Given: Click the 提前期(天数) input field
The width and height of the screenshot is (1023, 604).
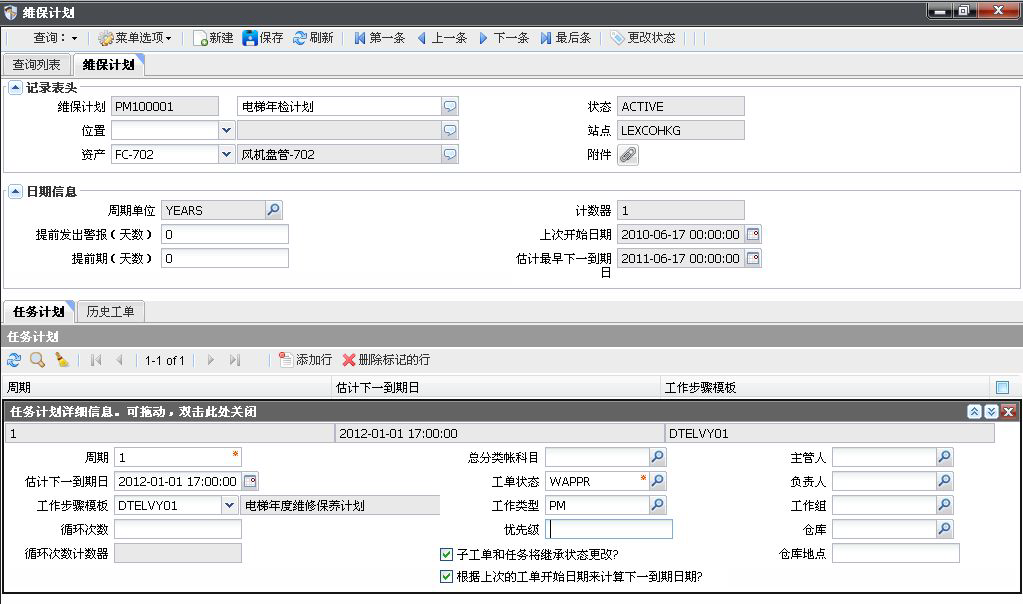Looking at the screenshot, I should (x=224, y=258).
